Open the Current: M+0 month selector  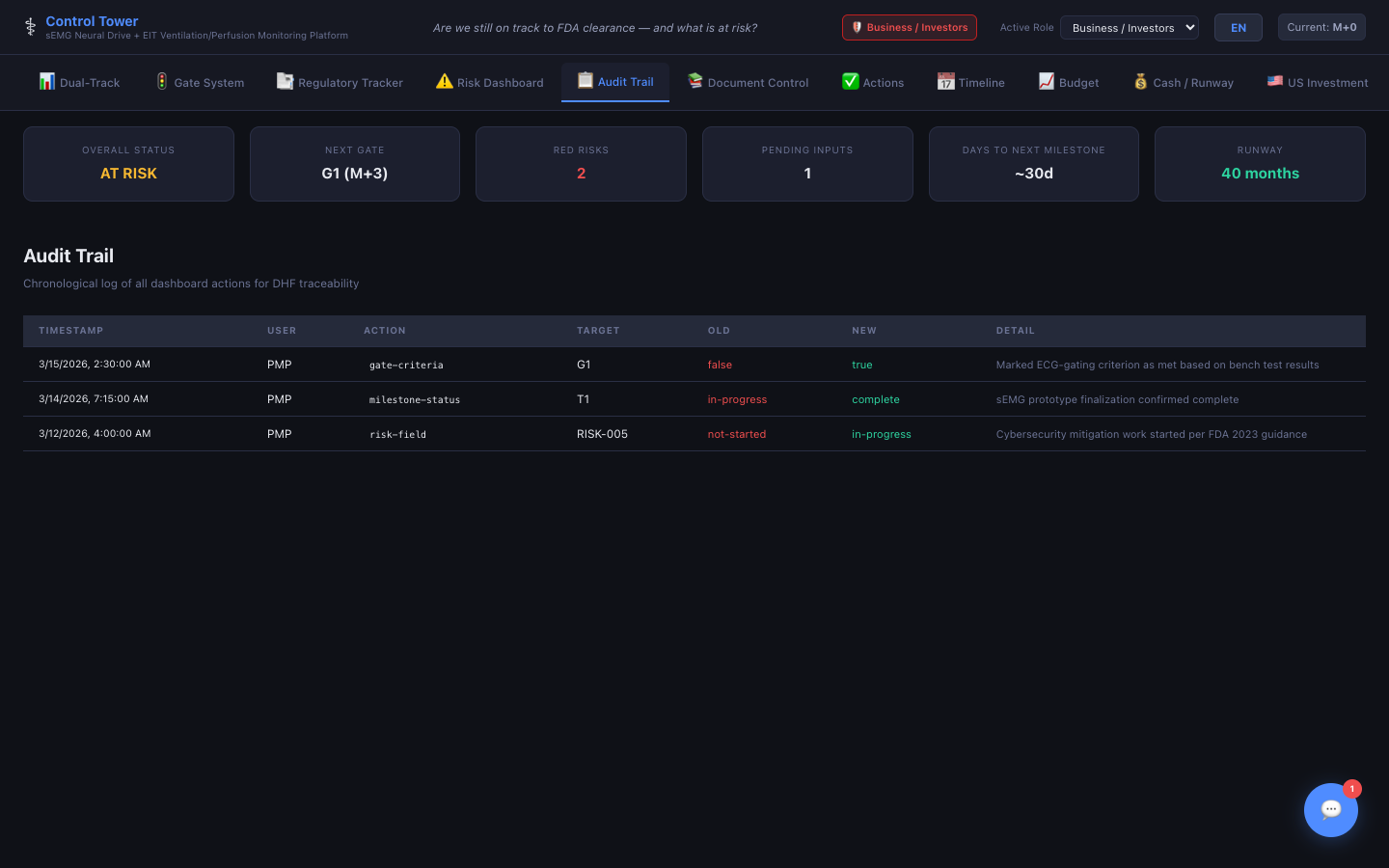1321,27
